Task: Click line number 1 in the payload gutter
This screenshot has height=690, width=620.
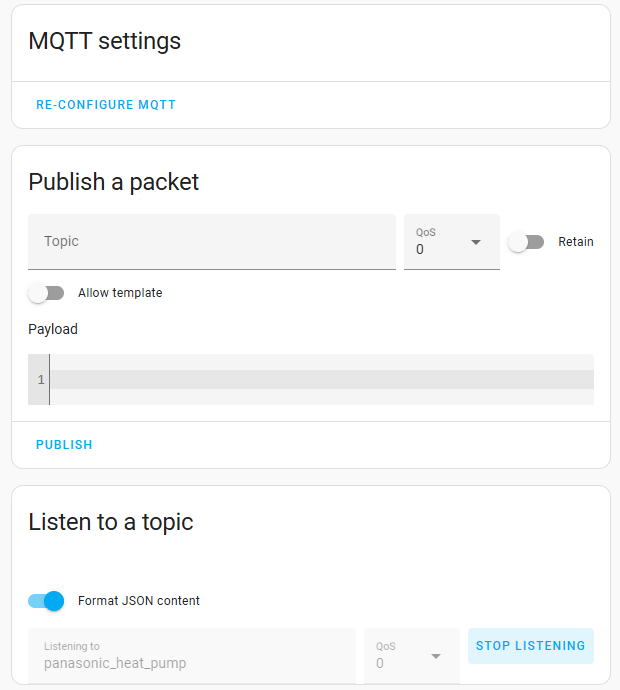Action: (40, 380)
